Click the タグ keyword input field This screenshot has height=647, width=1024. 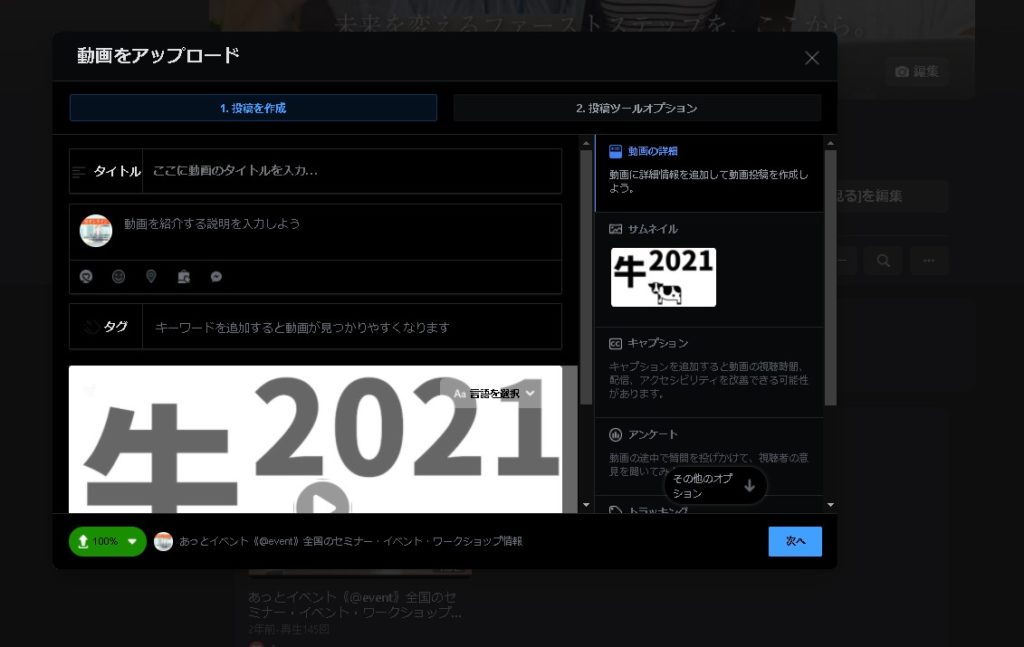tap(350, 327)
